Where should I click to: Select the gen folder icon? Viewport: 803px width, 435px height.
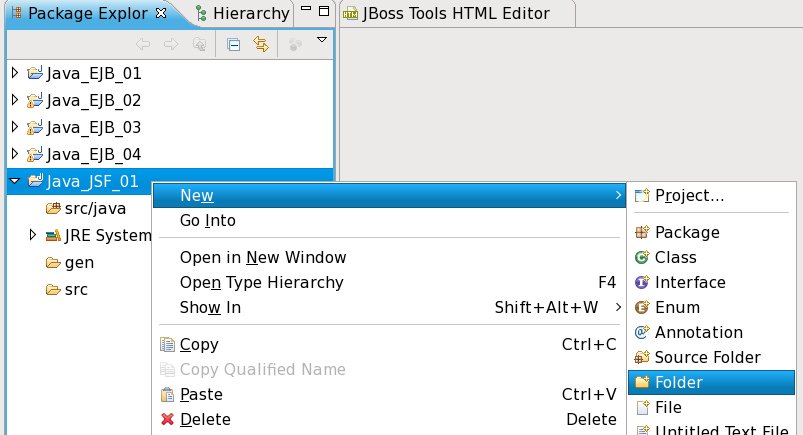point(53,263)
